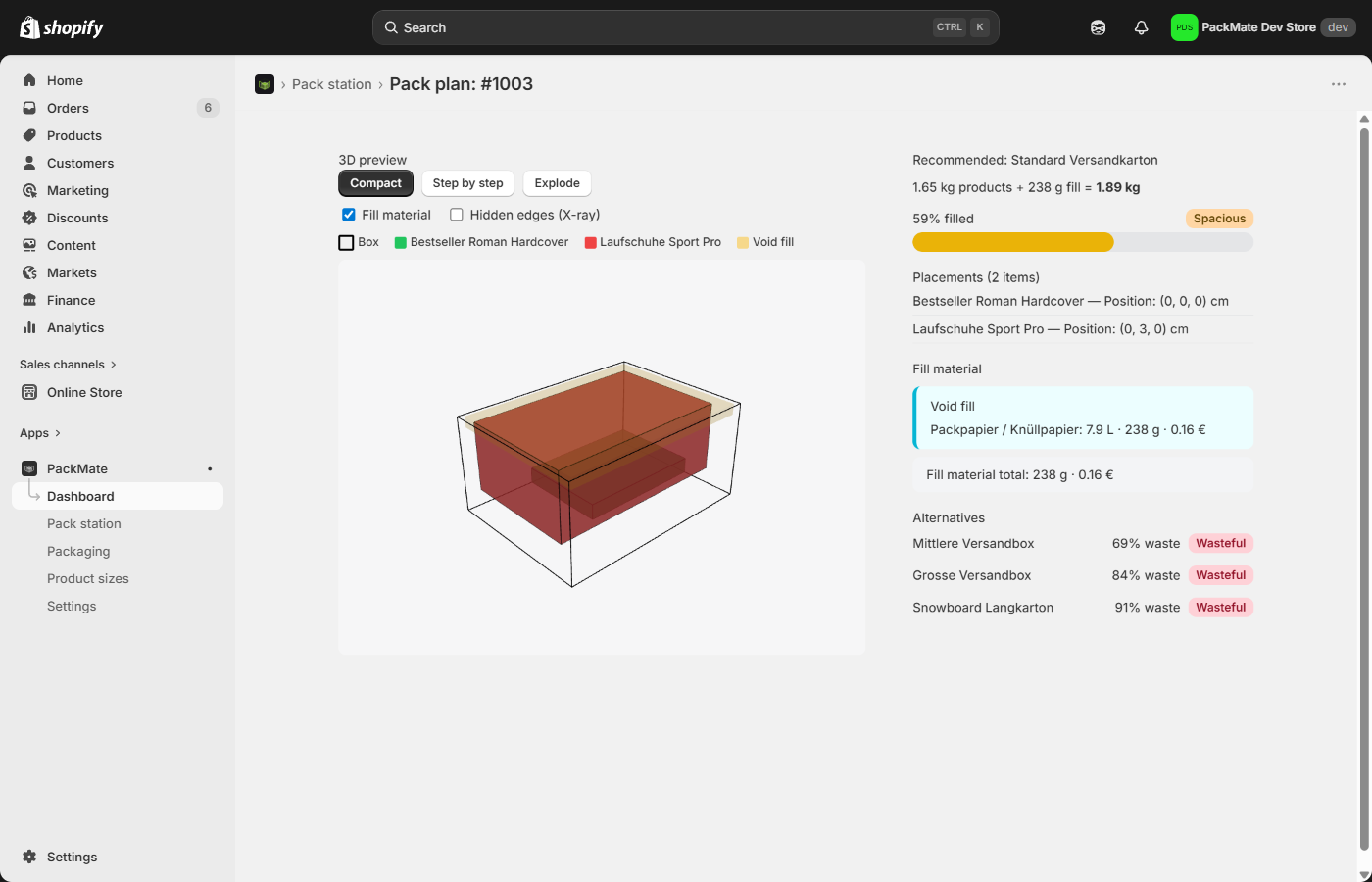Screen dimensions: 1372x882
Task: Enable Hidden edges (X-ray) checkbox
Action: (x=457, y=215)
